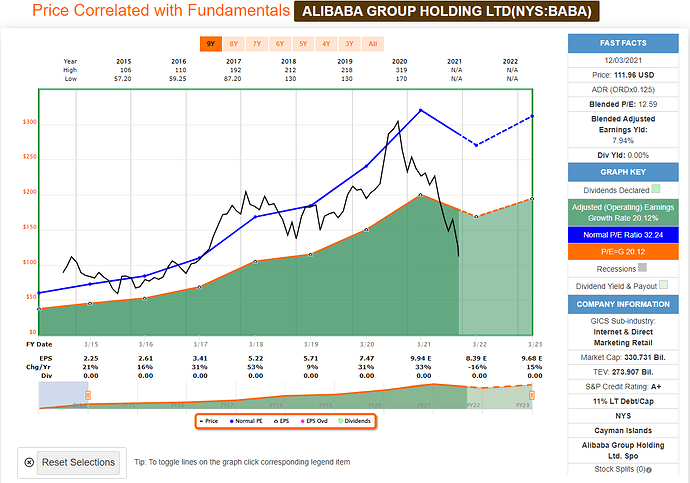690x483 pixels.
Task: Click the Div Yld: 0.00% text
Action: pyautogui.click(x=623, y=155)
